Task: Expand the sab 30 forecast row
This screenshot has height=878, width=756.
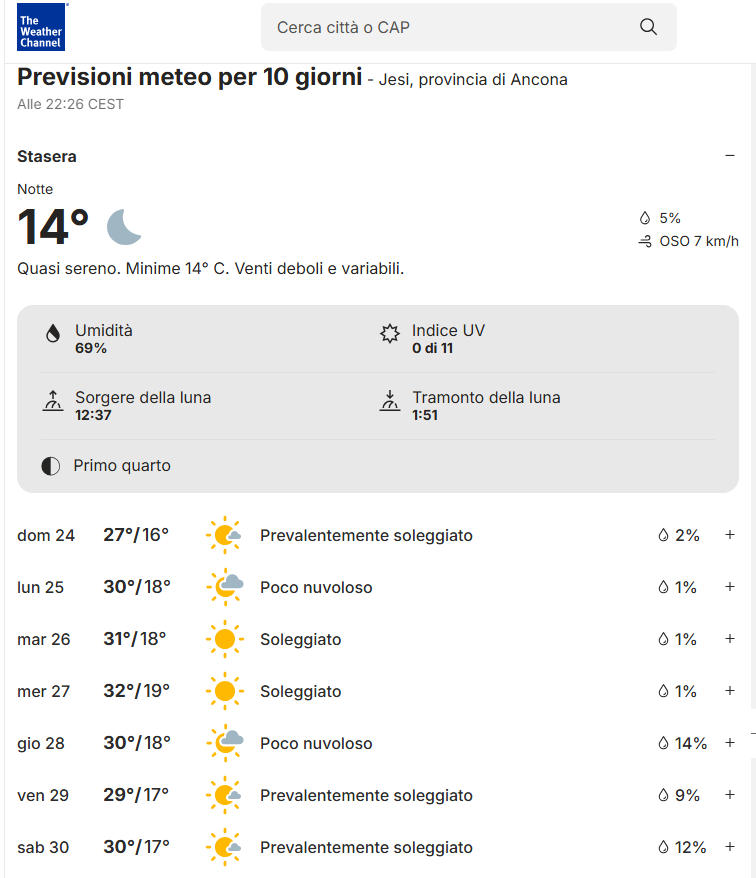Action: coord(730,847)
